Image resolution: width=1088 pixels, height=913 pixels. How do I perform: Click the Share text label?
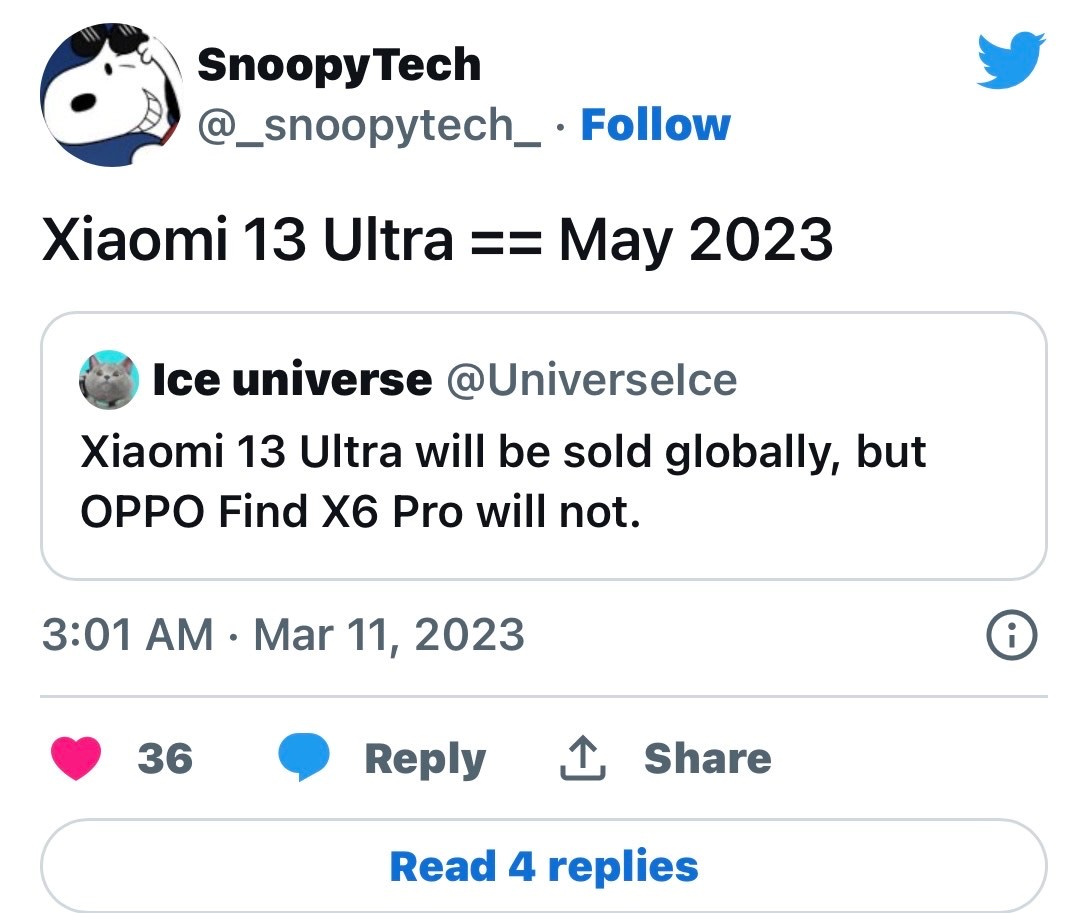point(707,759)
